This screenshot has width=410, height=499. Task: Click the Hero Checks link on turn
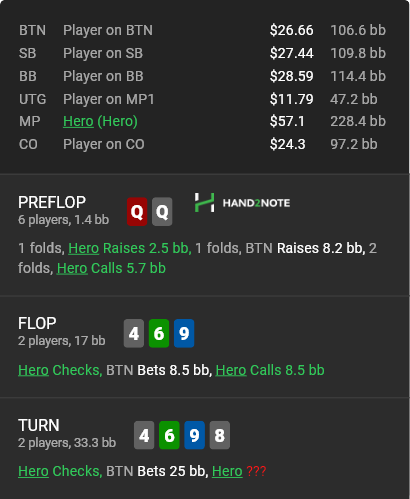click(x=60, y=471)
